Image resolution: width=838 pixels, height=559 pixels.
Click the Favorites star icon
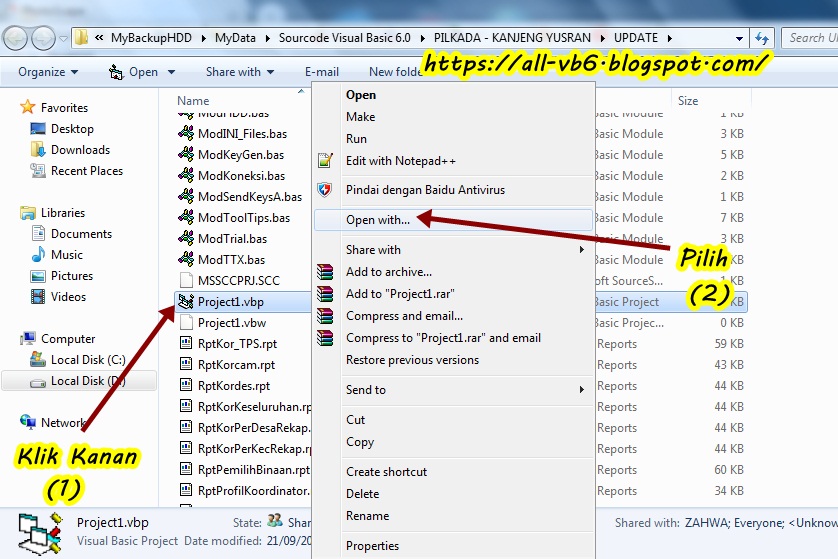pos(27,107)
